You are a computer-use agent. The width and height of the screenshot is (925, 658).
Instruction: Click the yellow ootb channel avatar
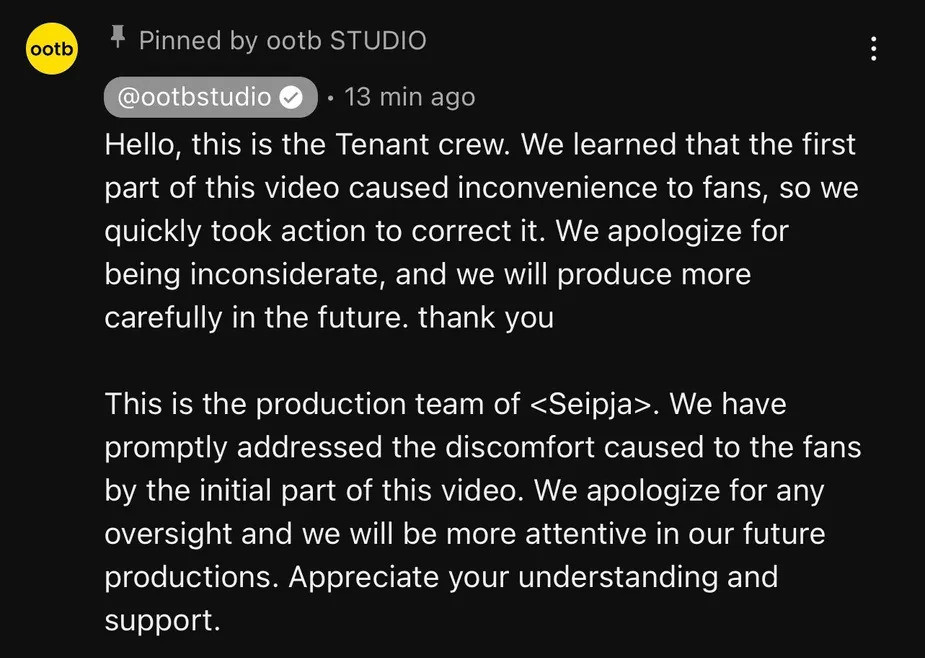51,48
